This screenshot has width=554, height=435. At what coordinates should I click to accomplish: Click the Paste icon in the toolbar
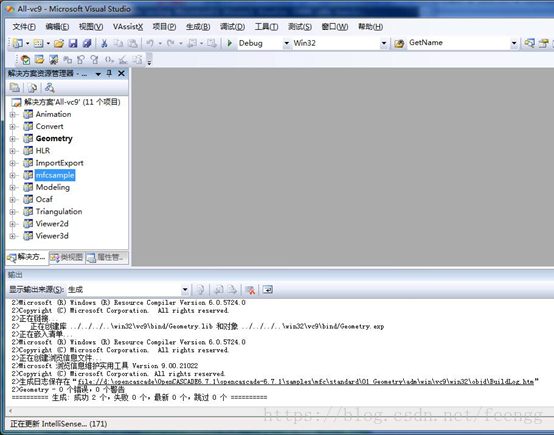click(132, 43)
